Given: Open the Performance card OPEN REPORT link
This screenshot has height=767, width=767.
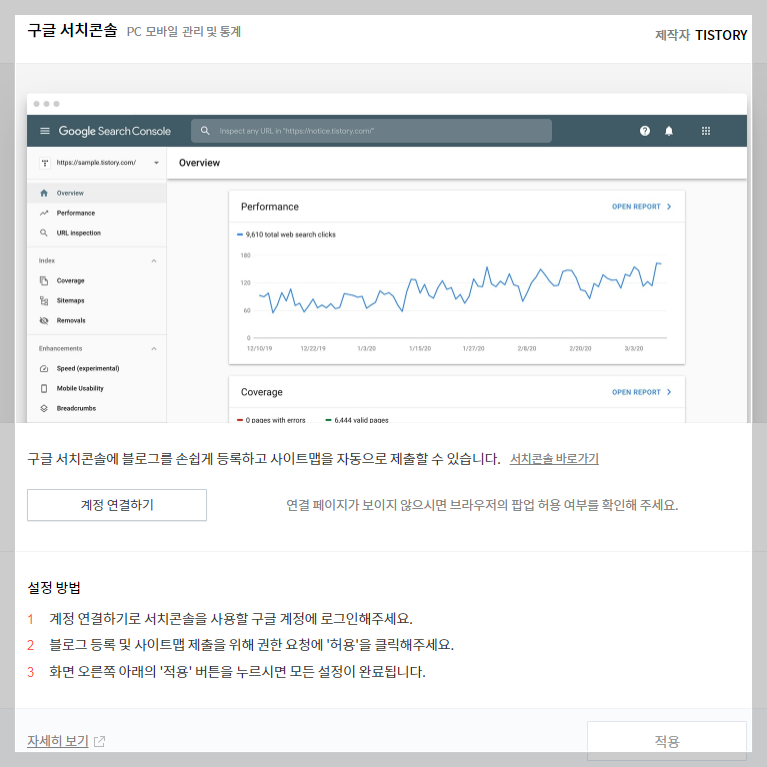Looking at the screenshot, I should (x=641, y=207).
